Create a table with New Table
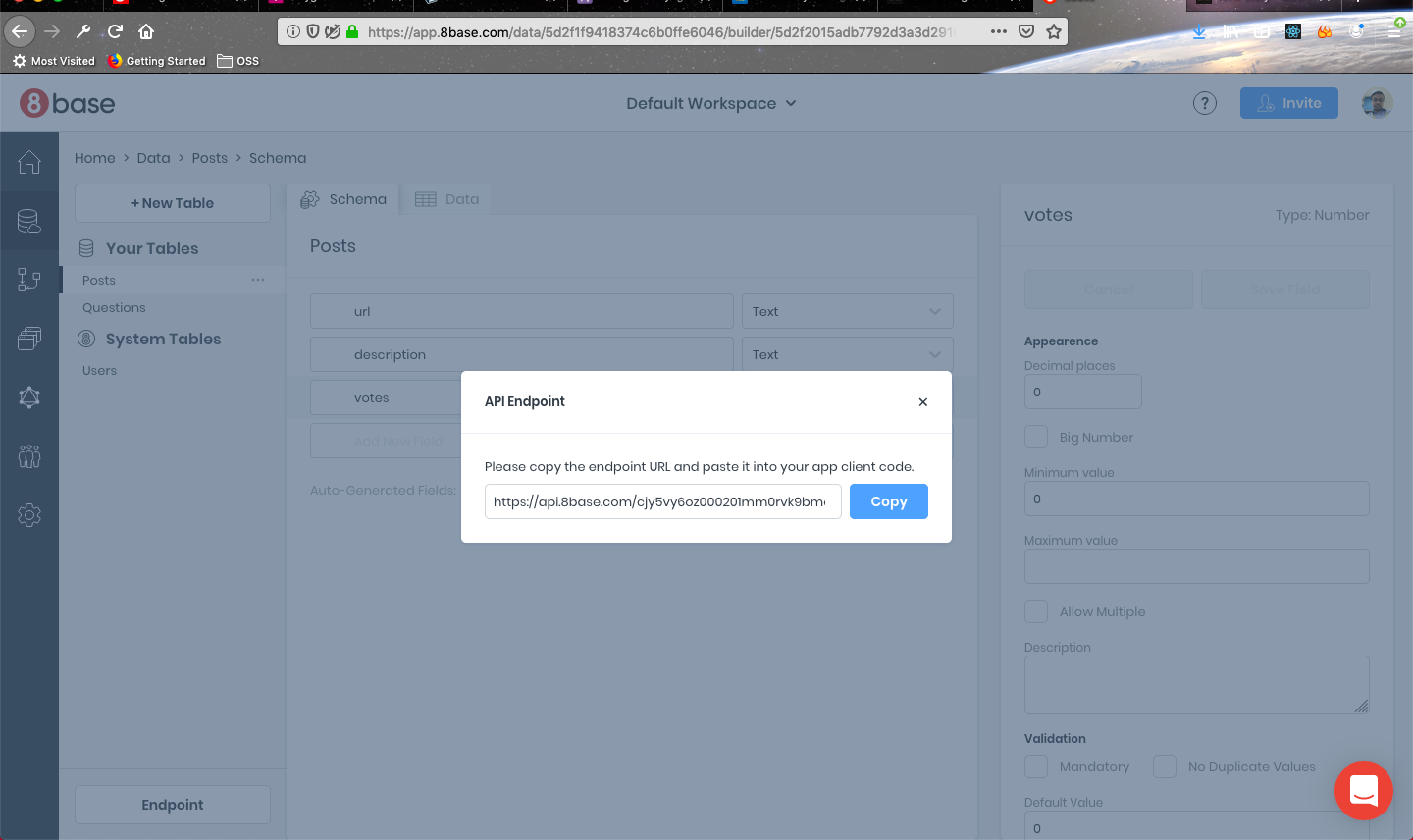This screenshot has height=840, width=1413. [x=173, y=203]
